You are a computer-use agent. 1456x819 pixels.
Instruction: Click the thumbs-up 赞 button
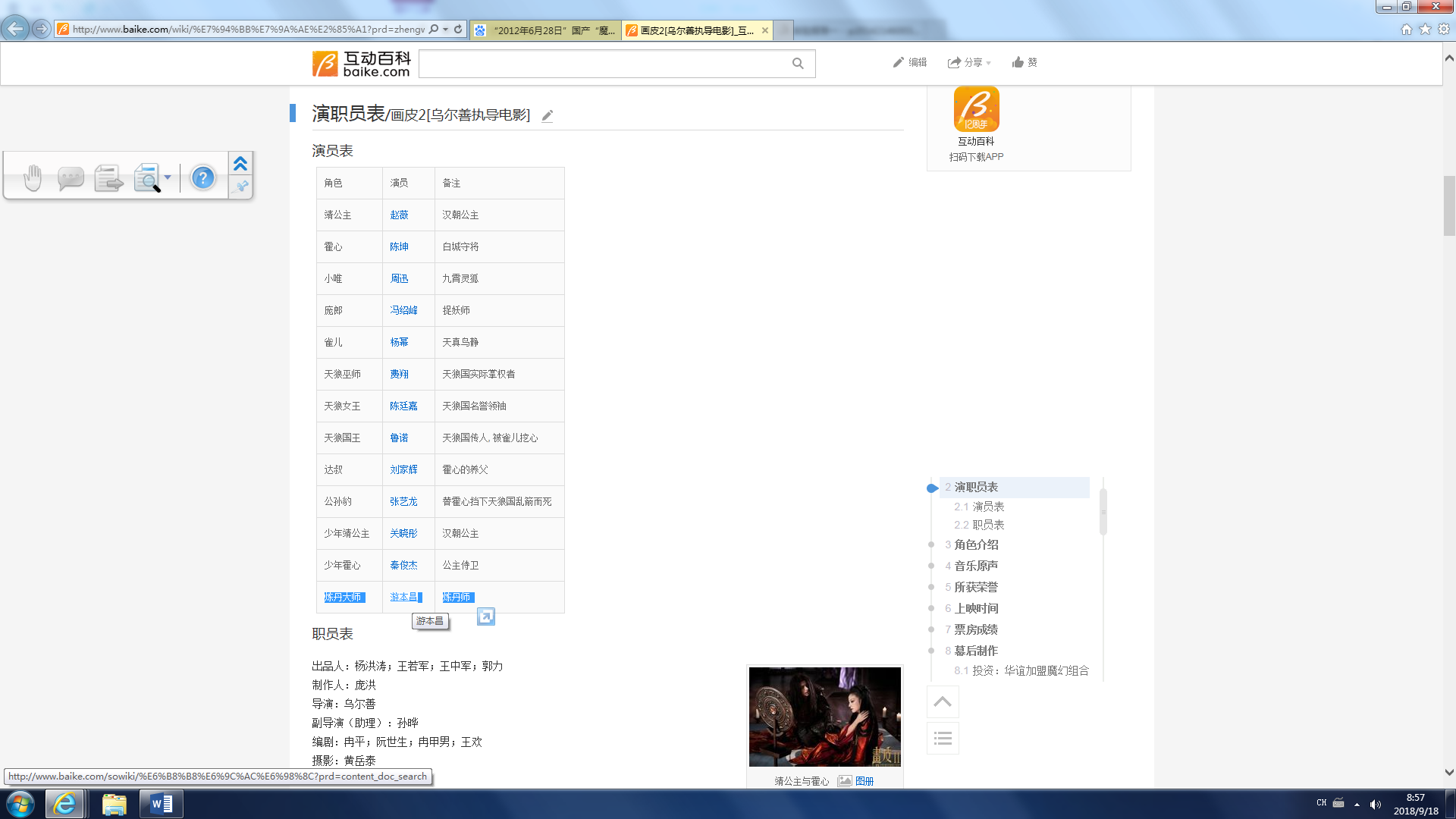1025,62
